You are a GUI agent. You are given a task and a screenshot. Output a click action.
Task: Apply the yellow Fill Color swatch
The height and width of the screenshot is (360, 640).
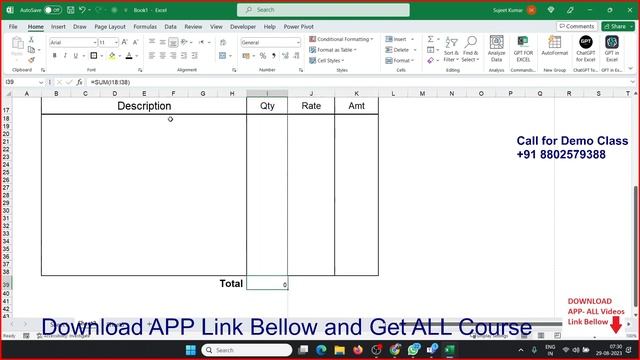tap(111, 56)
